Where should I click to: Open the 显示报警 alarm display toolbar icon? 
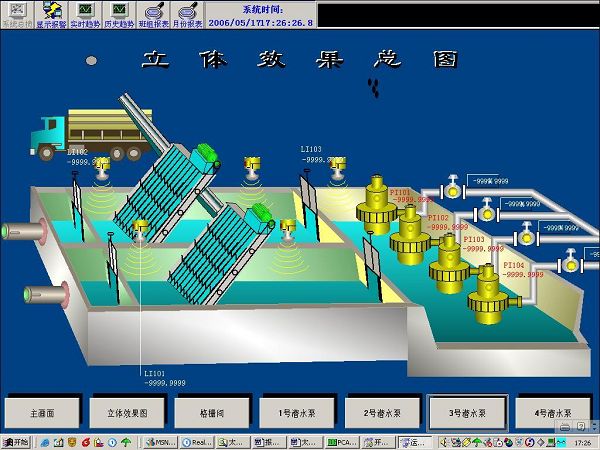pyautogui.click(x=51, y=14)
